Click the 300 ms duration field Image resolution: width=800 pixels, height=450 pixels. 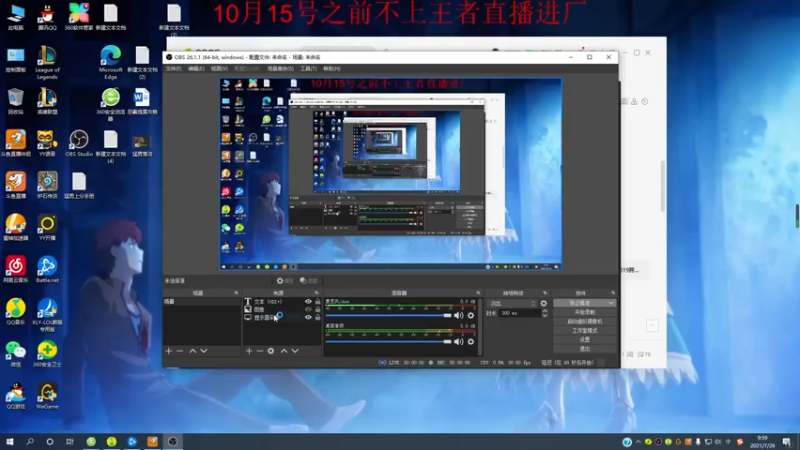coord(519,313)
